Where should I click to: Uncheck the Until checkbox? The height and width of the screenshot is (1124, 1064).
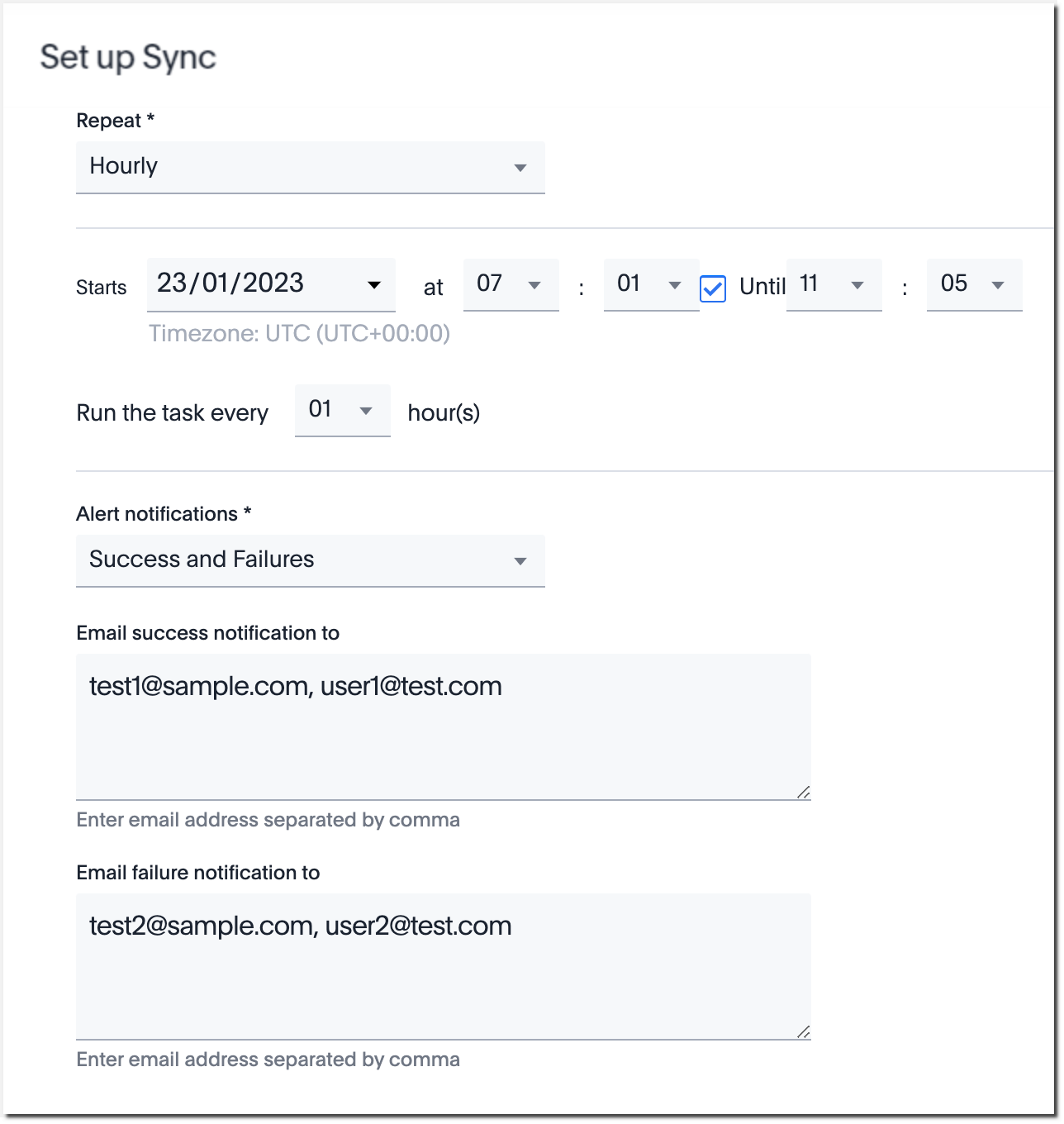coord(712,288)
